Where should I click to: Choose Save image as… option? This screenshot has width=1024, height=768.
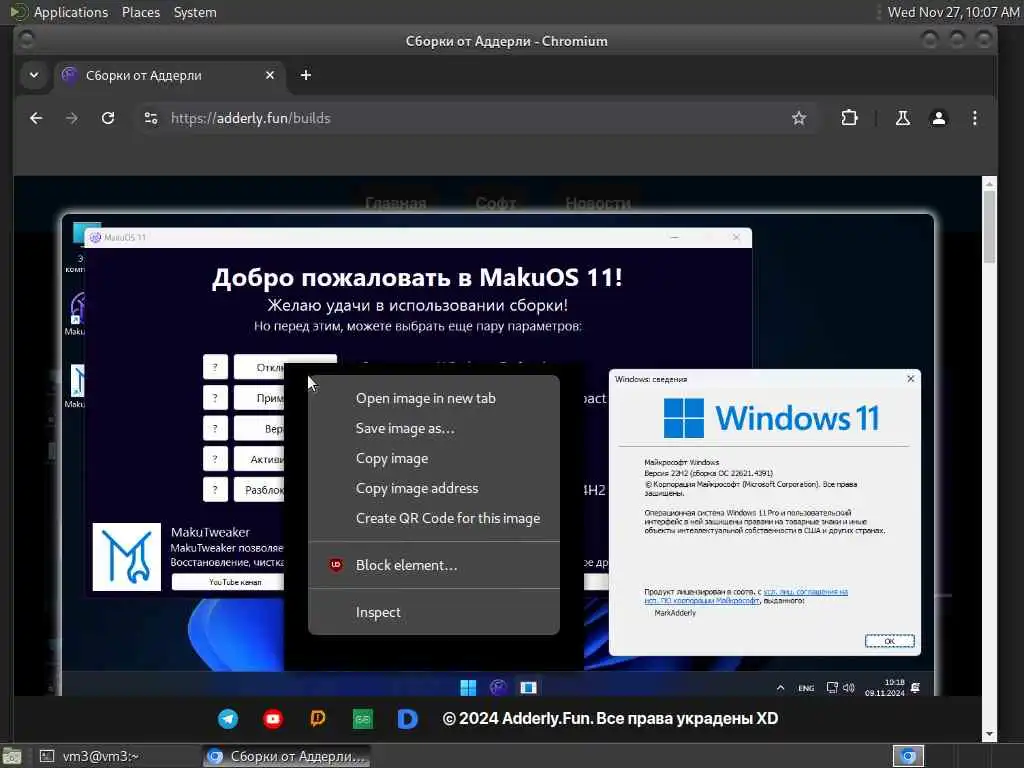pos(434,428)
